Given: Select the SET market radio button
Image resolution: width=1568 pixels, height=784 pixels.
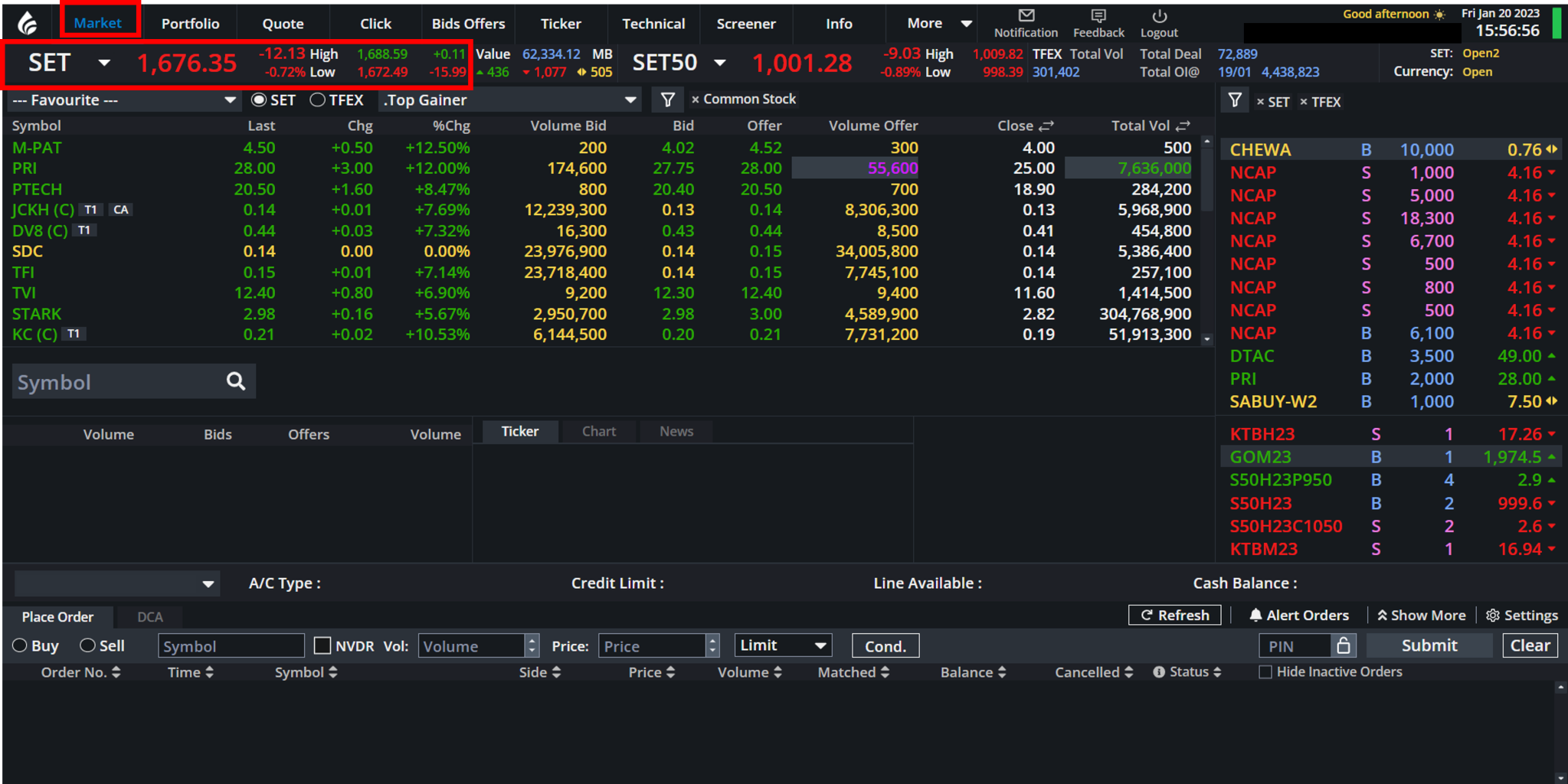Looking at the screenshot, I should [x=259, y=100].
